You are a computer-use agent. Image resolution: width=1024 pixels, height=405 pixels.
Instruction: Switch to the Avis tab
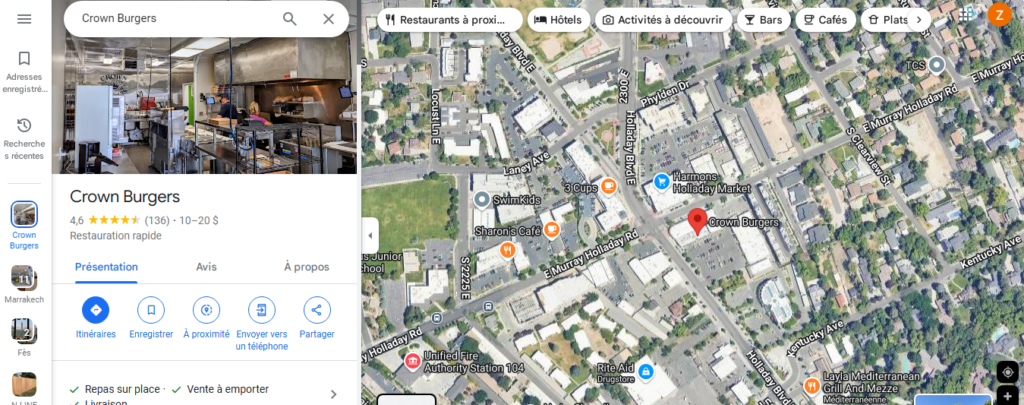(206, 267)
